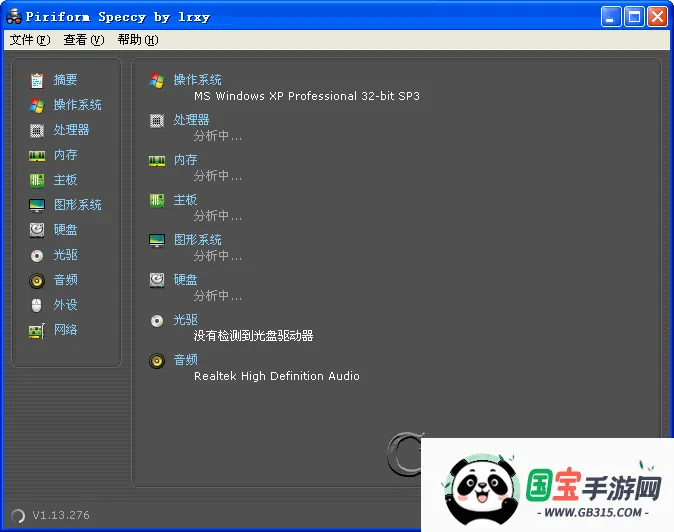The image size is (674, 532).
Task: Close the Speccy window
Action: pyautogui.click(x=657, y=17)
